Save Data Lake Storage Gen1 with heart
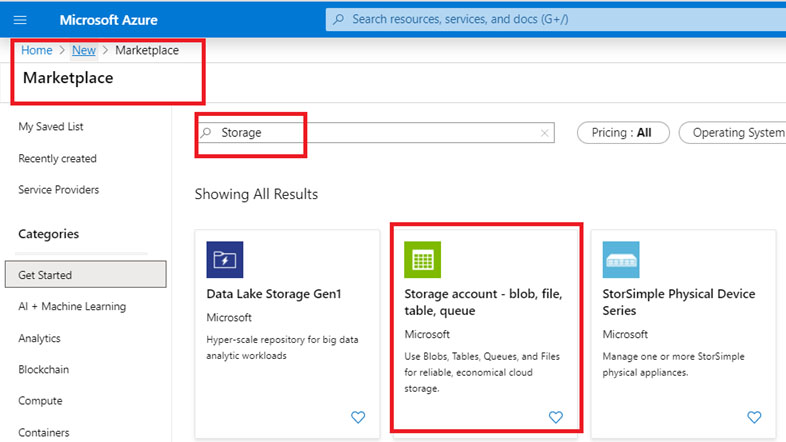The image size is (786, 442). [358, 417]
